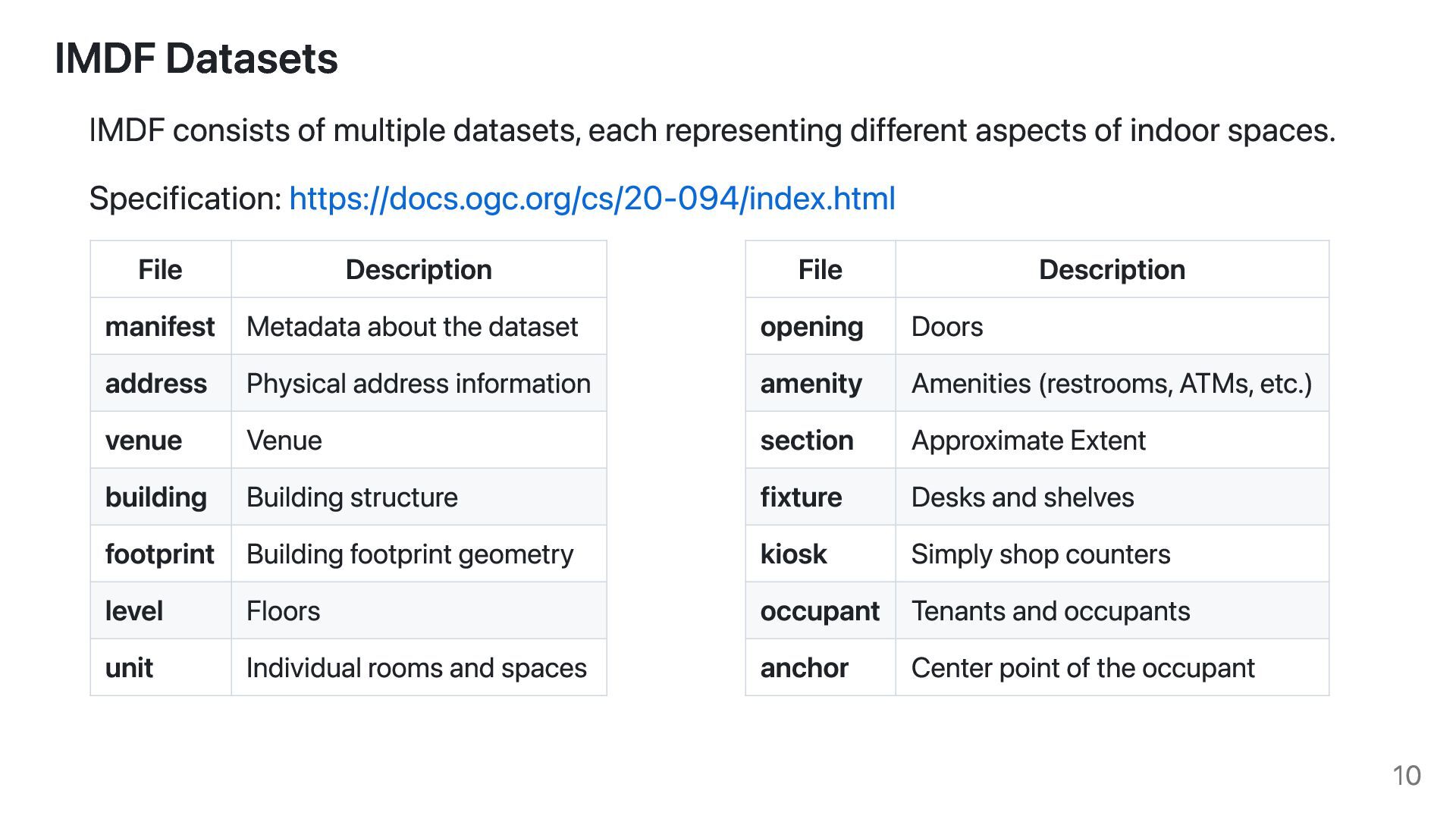Image resolution: width=1456 pixels, height=819 pixels.
Task: Click the amenity file entry
Action: coord(811,384)
